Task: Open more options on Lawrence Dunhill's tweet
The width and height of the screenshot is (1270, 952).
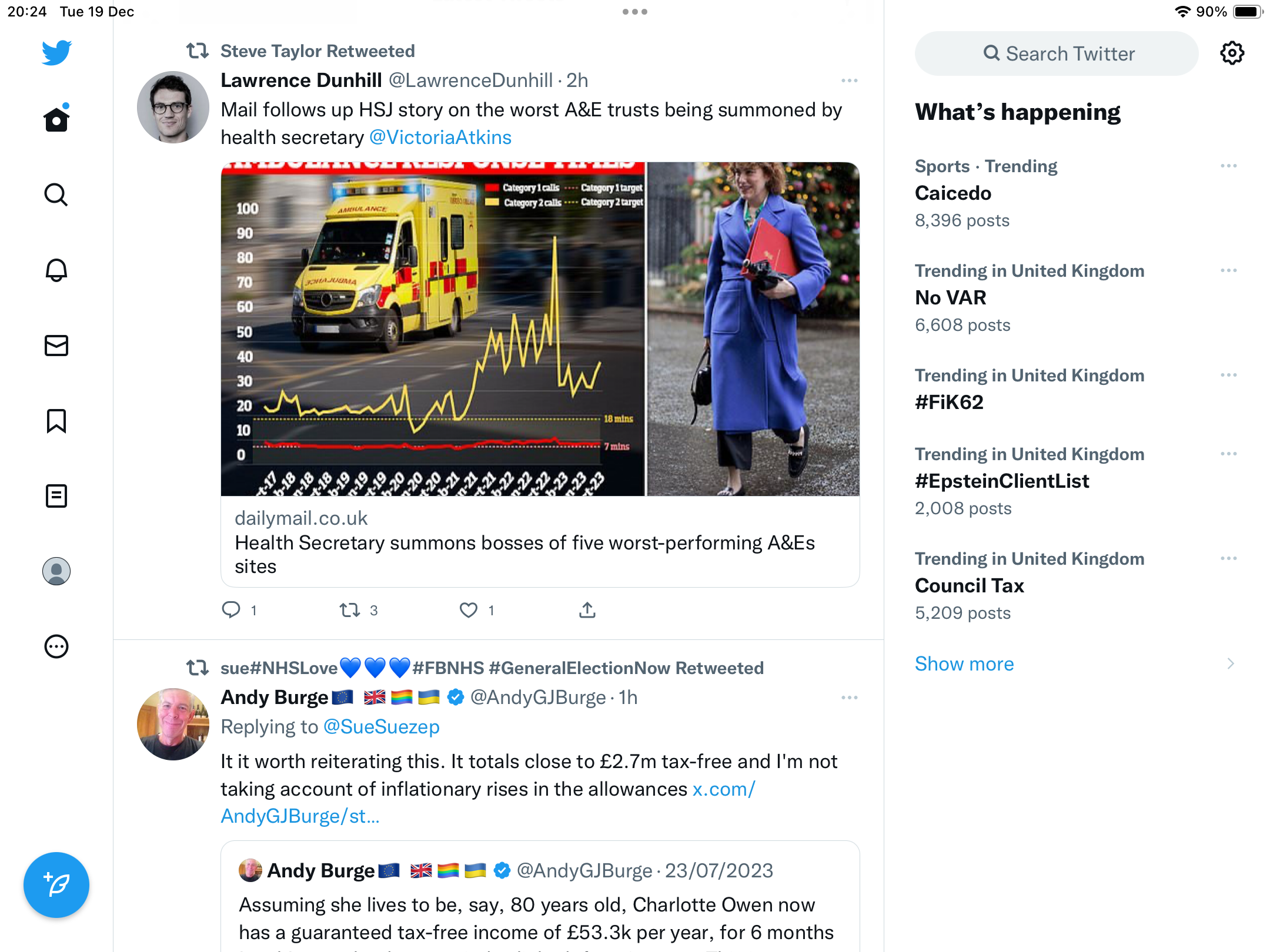Action: coord(850,81)
